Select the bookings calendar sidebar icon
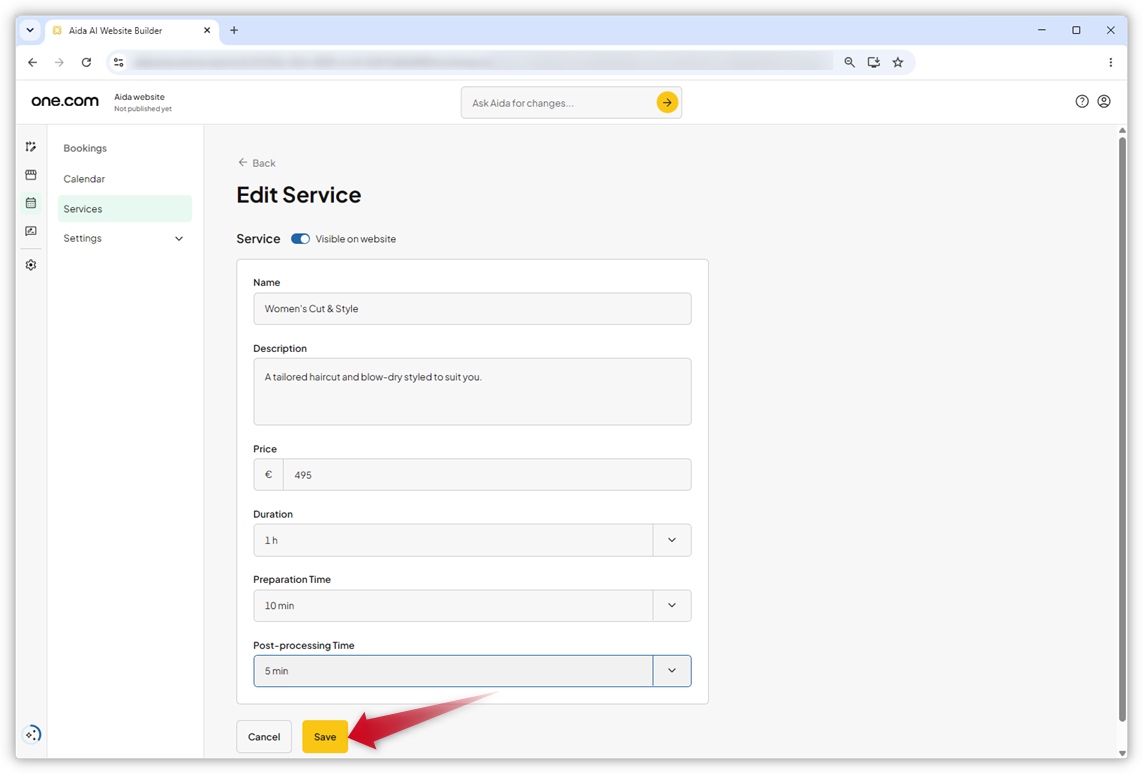The height and width of the screenshot is (774, 1143). point(31,203)
